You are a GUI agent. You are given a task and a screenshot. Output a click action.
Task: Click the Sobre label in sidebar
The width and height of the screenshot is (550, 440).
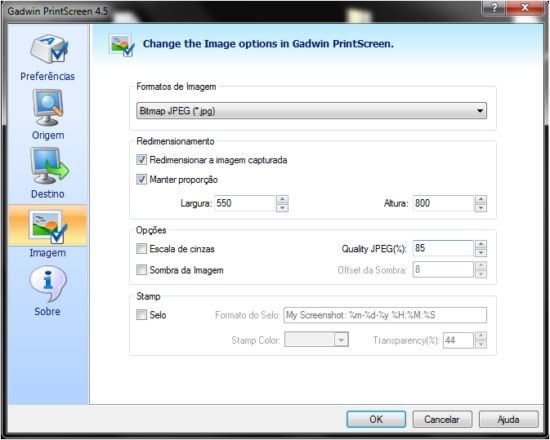(x=47, y=311)
